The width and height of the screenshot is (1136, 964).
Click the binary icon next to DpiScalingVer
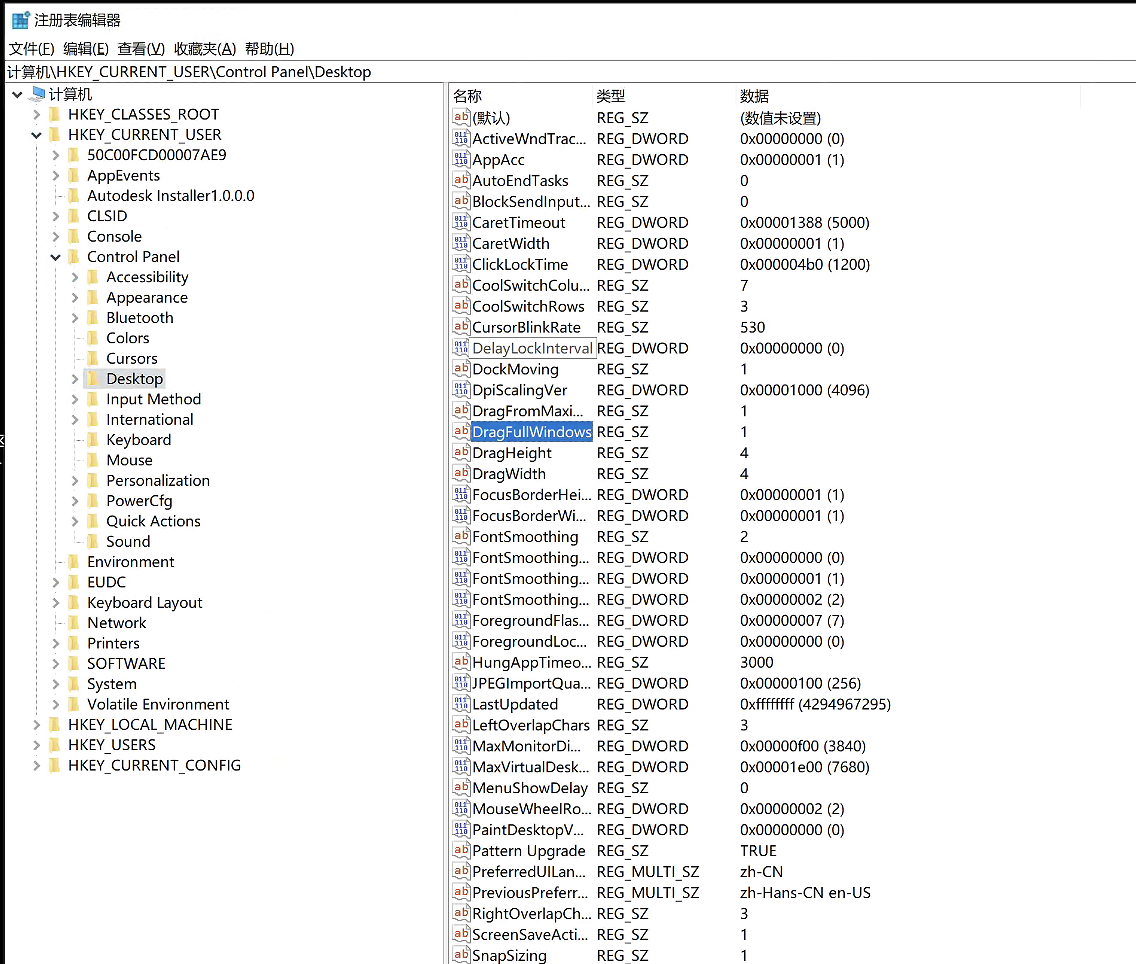[461, 391]
